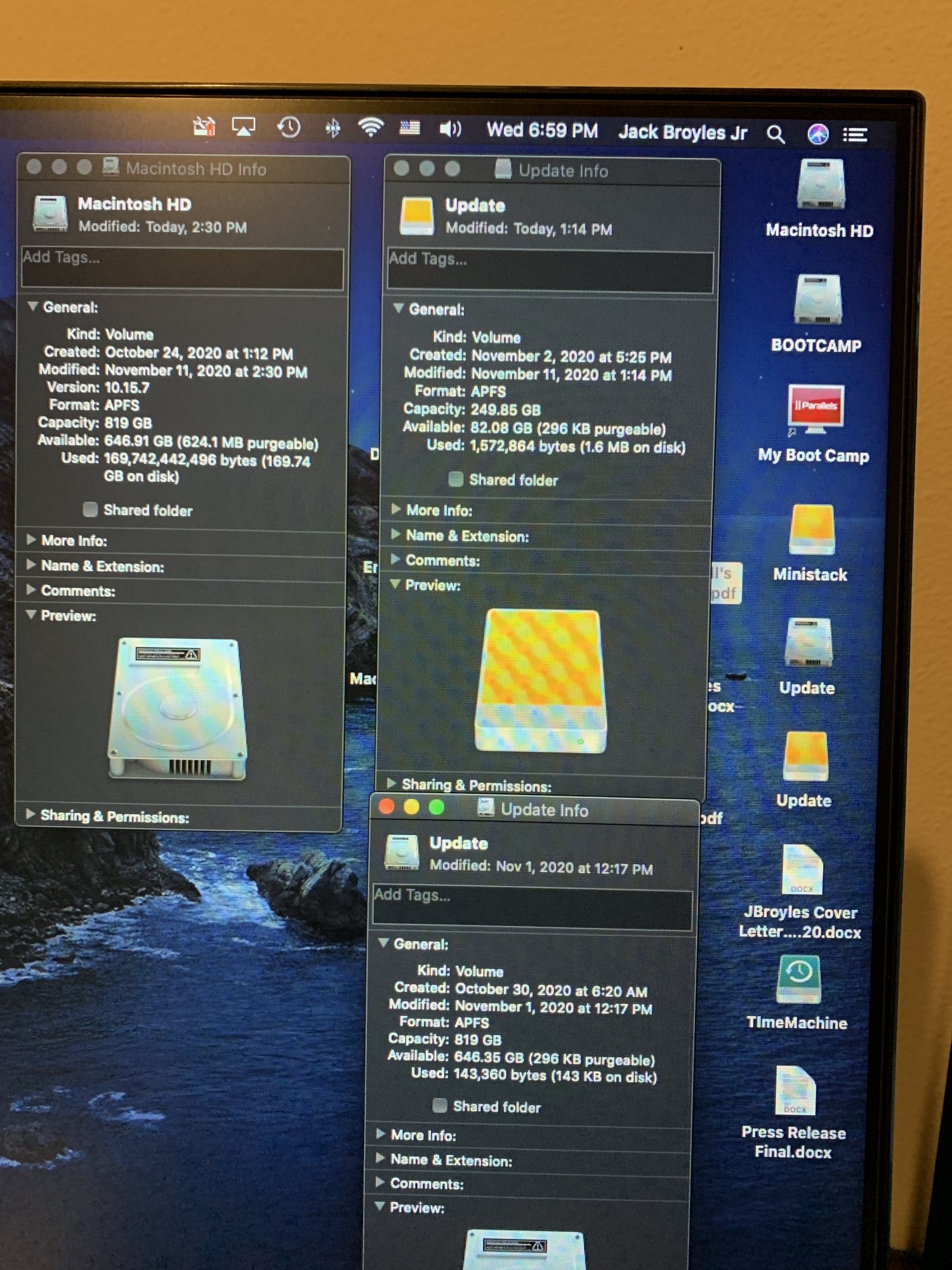Open the Time Machine menu bar icon
Screen dimensions: 952x1270
click(x=289, y=128)
